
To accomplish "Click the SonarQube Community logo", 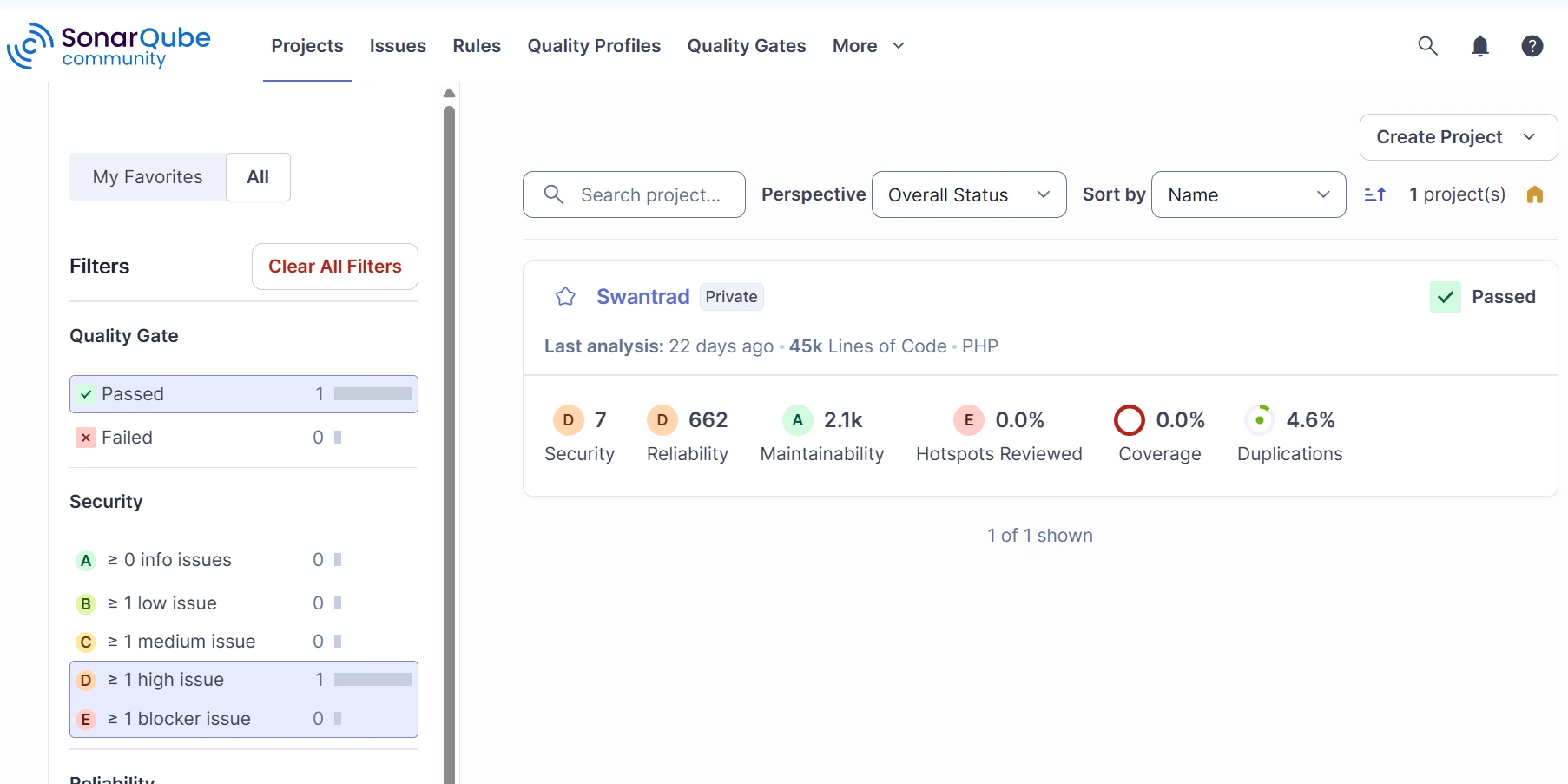I will [x=109, y=46].
